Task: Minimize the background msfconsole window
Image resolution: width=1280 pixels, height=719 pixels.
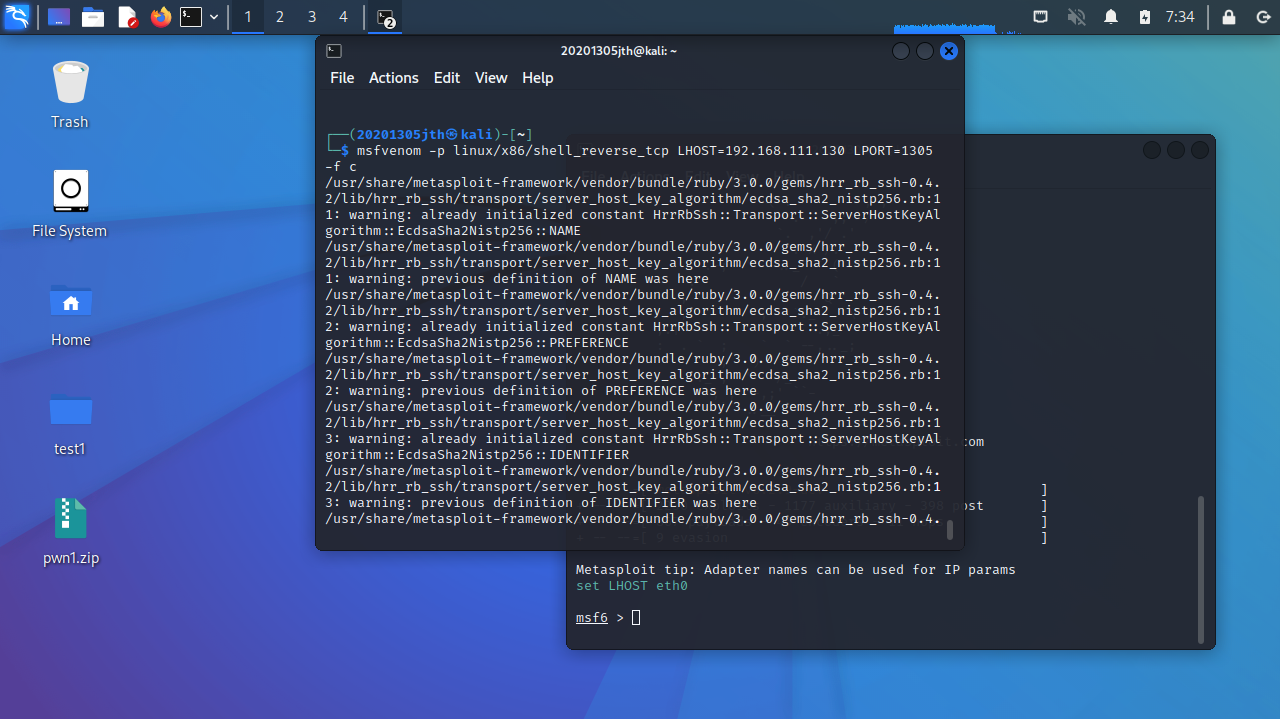Action: [1152, 150]
